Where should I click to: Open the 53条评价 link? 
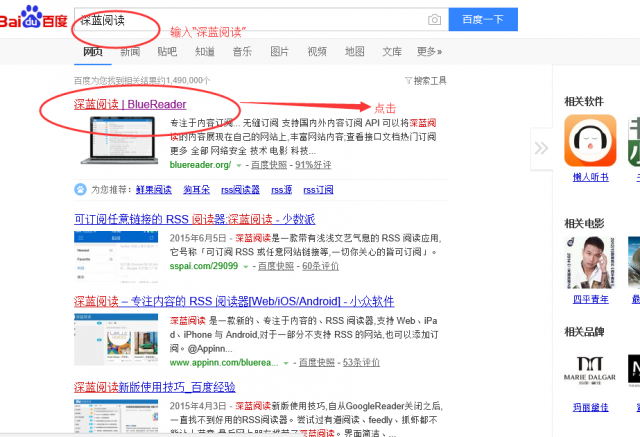pos(361,362)
